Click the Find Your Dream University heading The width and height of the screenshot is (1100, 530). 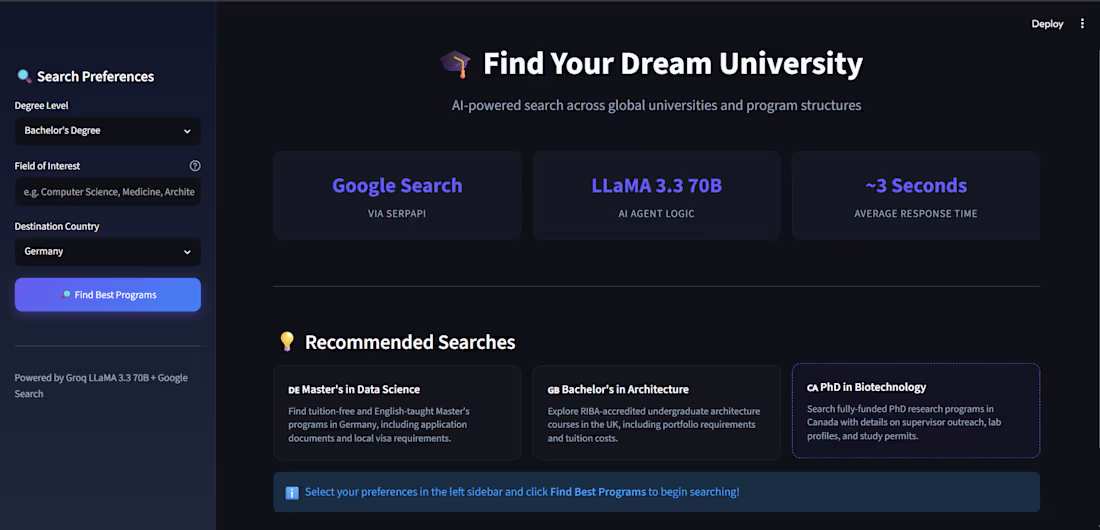tap(672, 64)
